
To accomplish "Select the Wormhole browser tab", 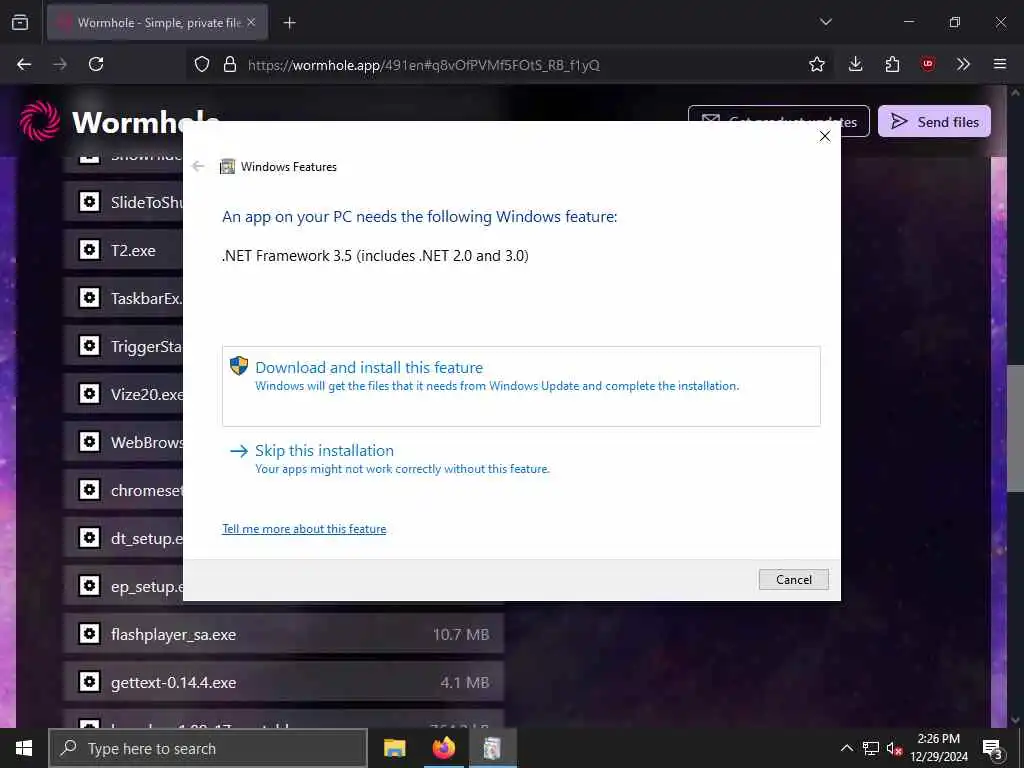I will click(x=157, y=22).
